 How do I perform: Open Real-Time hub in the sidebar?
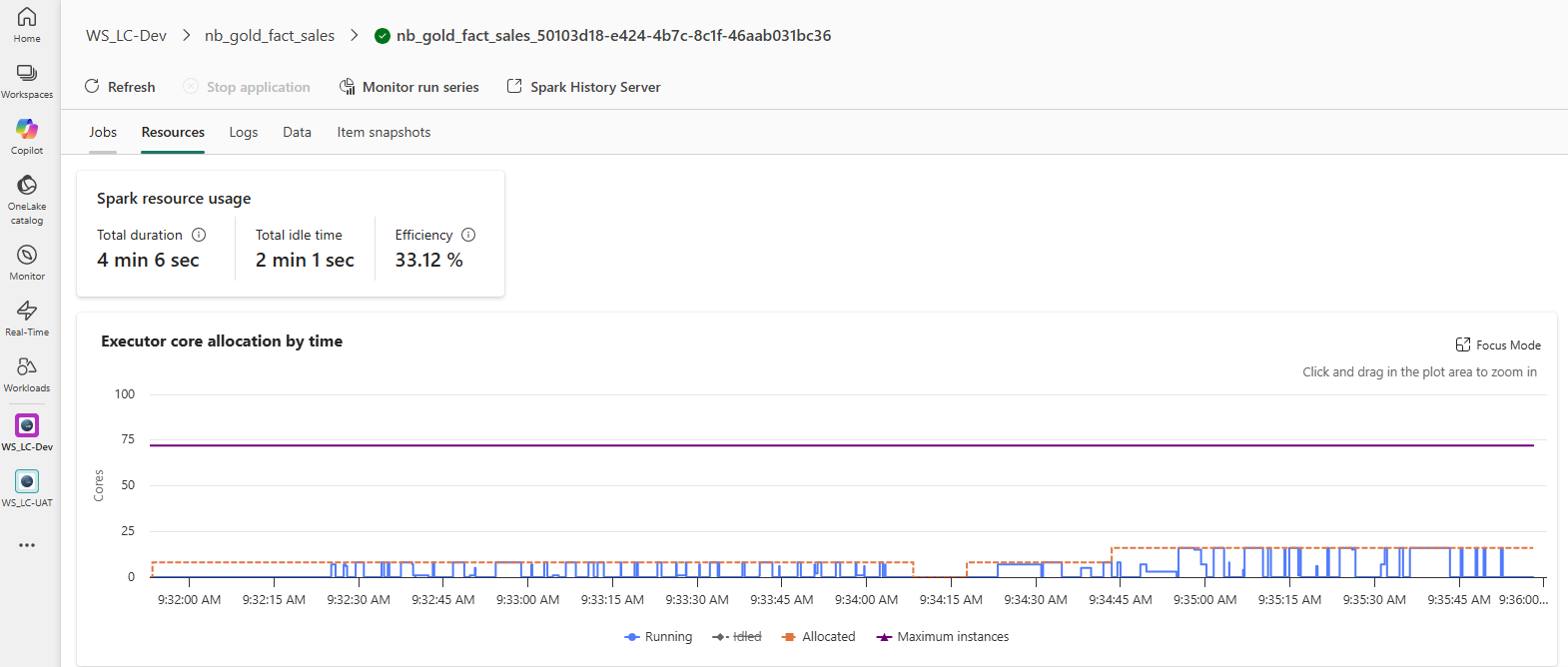point(27,319)
